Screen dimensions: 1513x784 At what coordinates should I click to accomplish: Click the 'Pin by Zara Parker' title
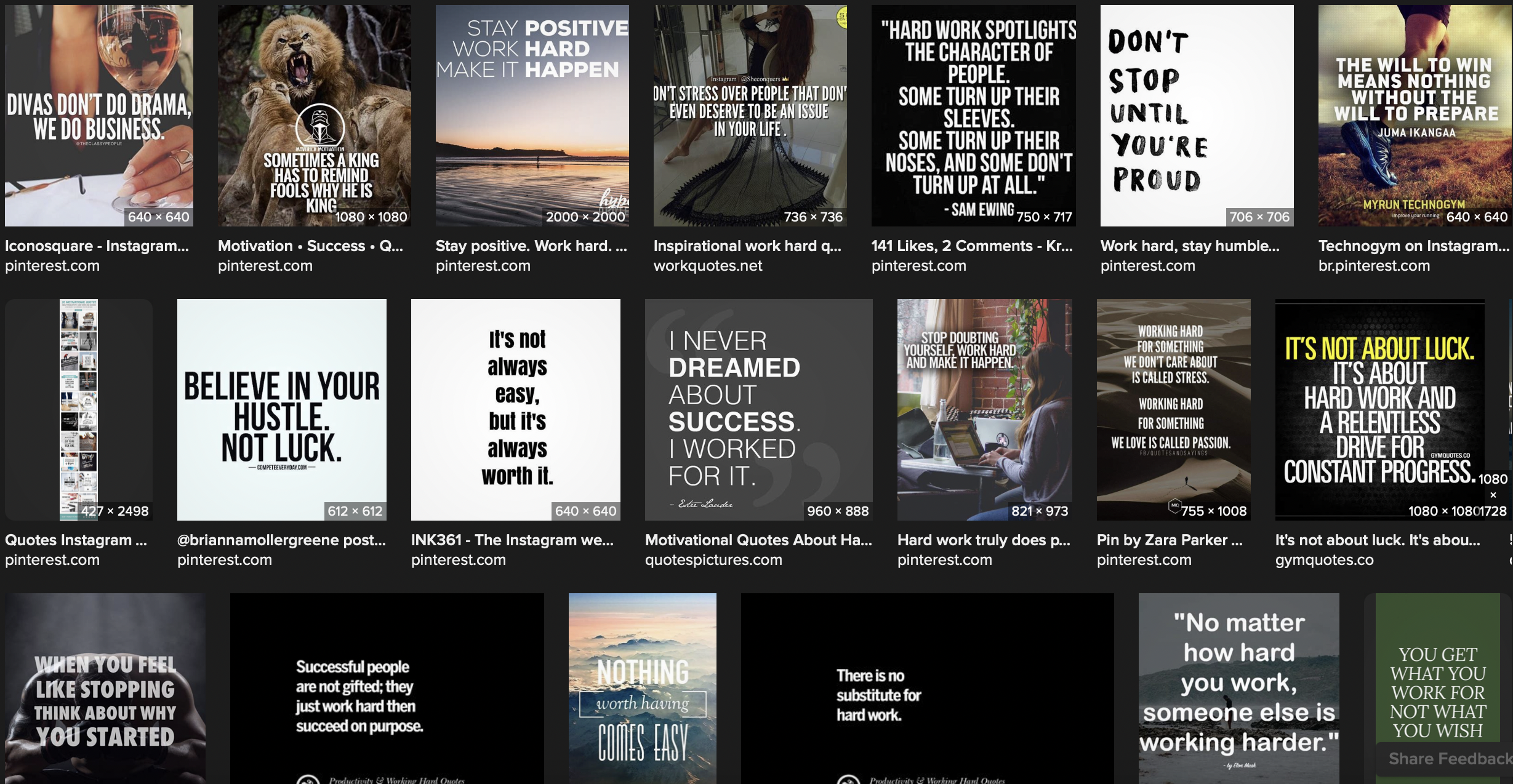[x=1169, y=540]
